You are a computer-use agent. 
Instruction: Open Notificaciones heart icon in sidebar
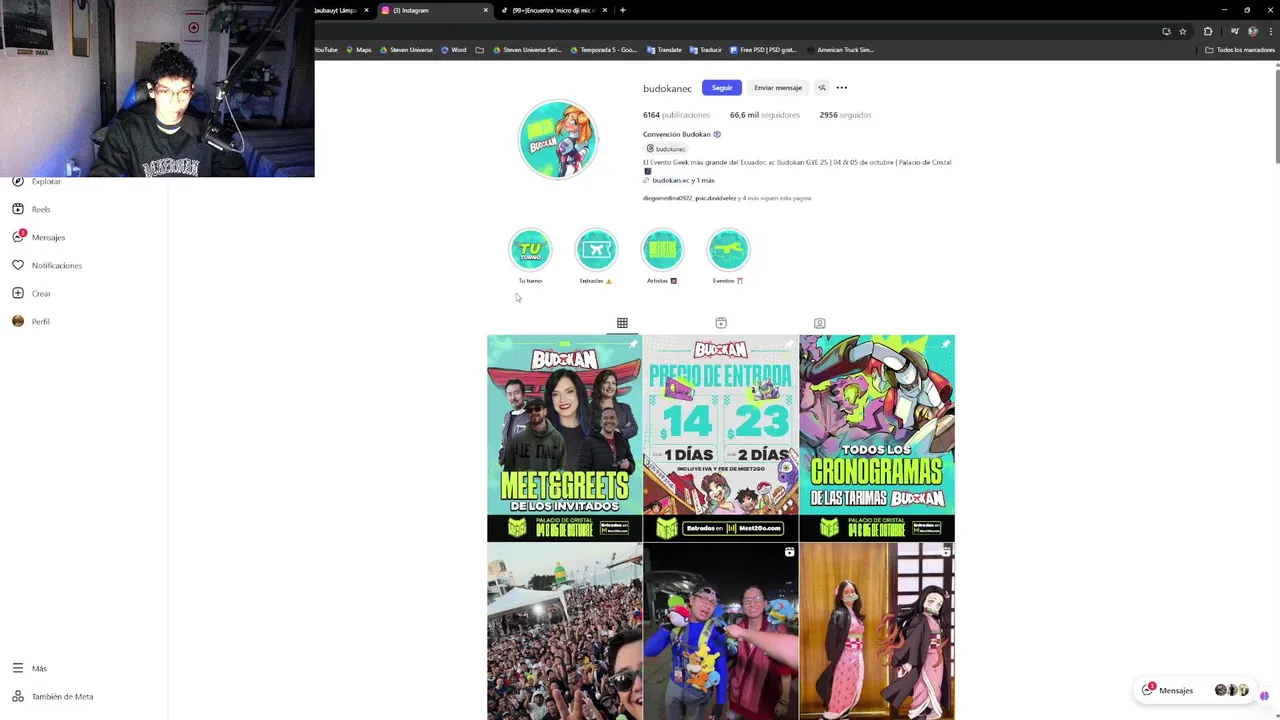point(18,265)
